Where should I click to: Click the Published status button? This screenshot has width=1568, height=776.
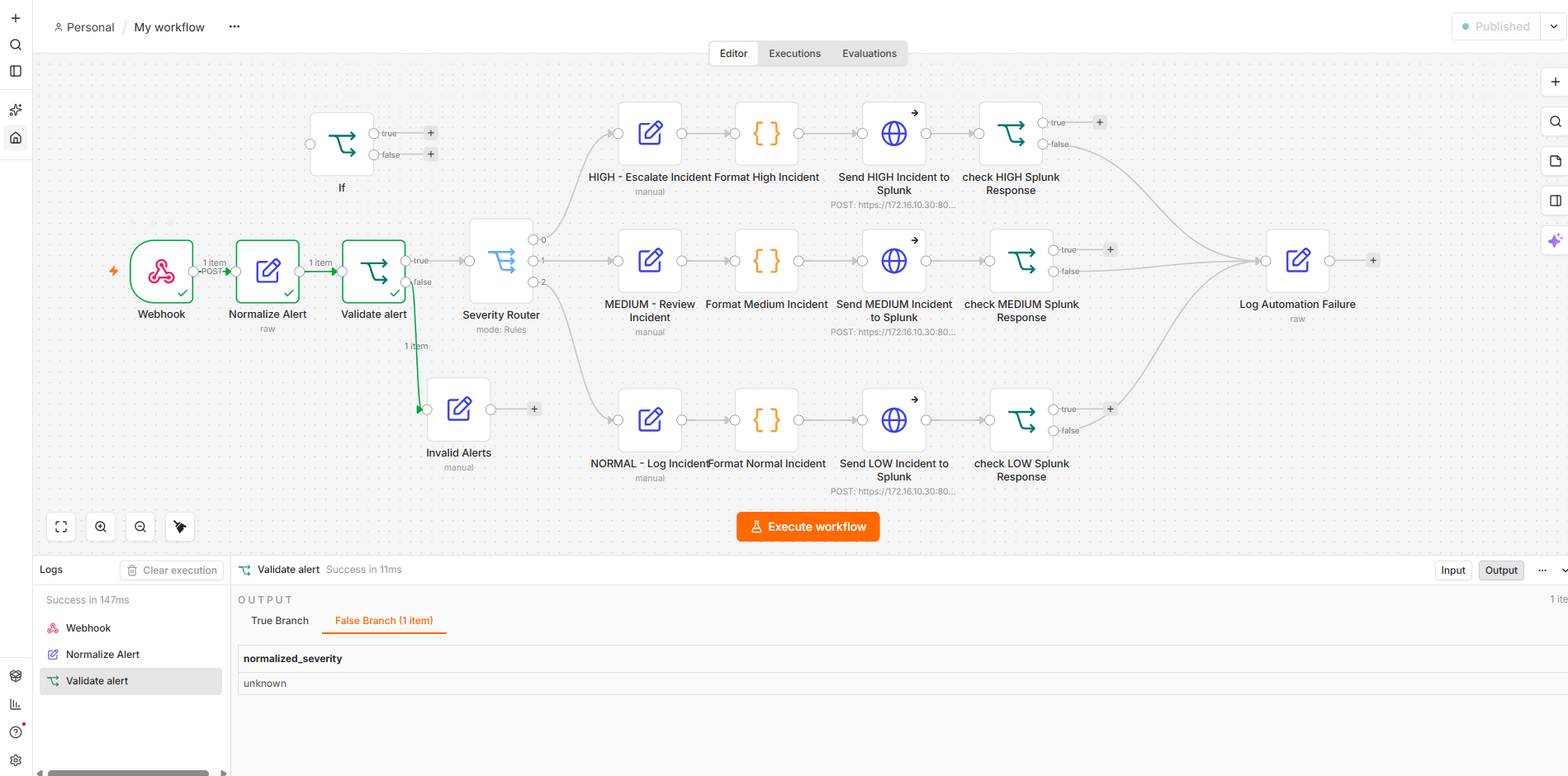pos(1496,26)
